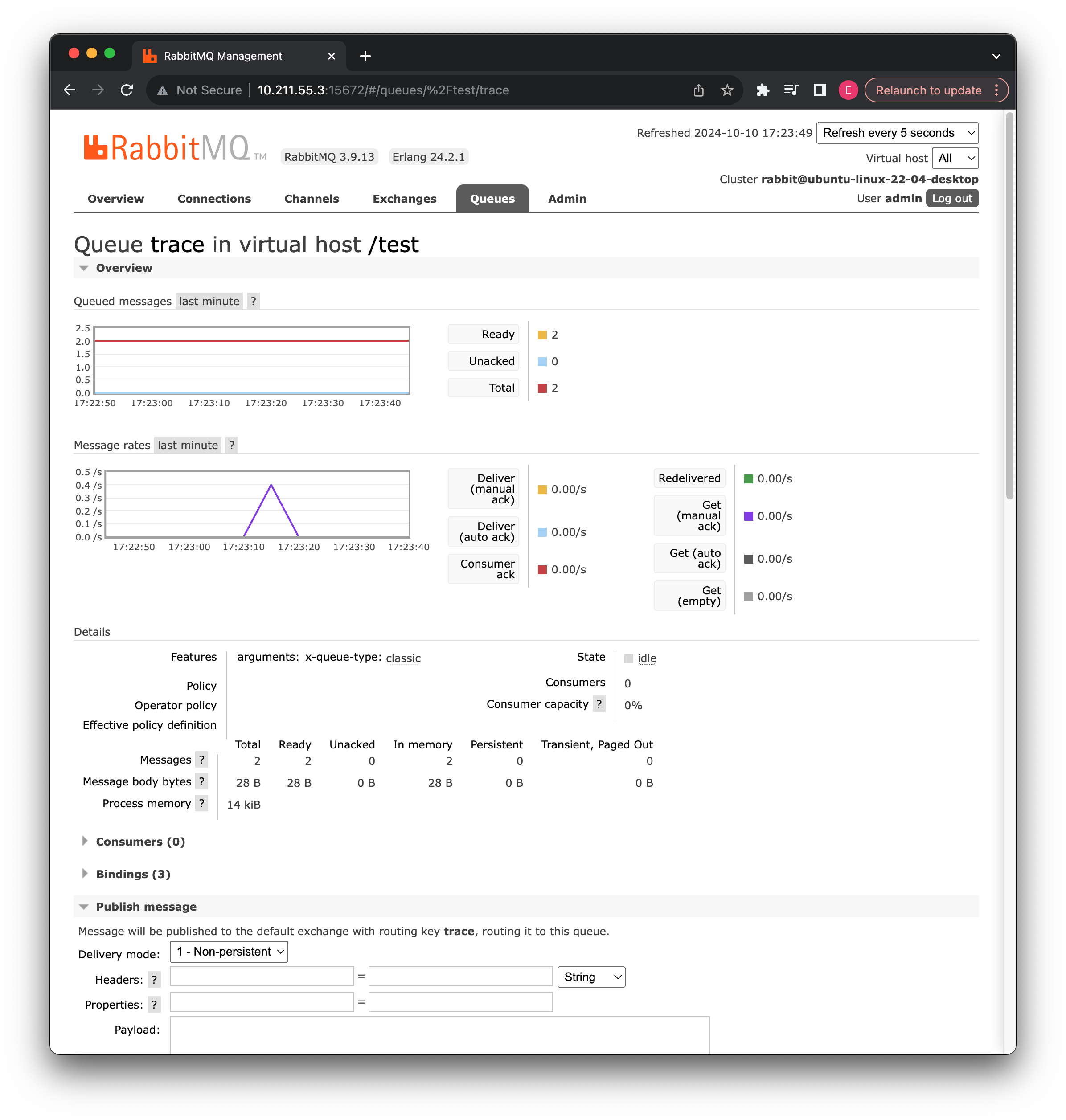Open the help icon beside Queued messages

point(254,301)
